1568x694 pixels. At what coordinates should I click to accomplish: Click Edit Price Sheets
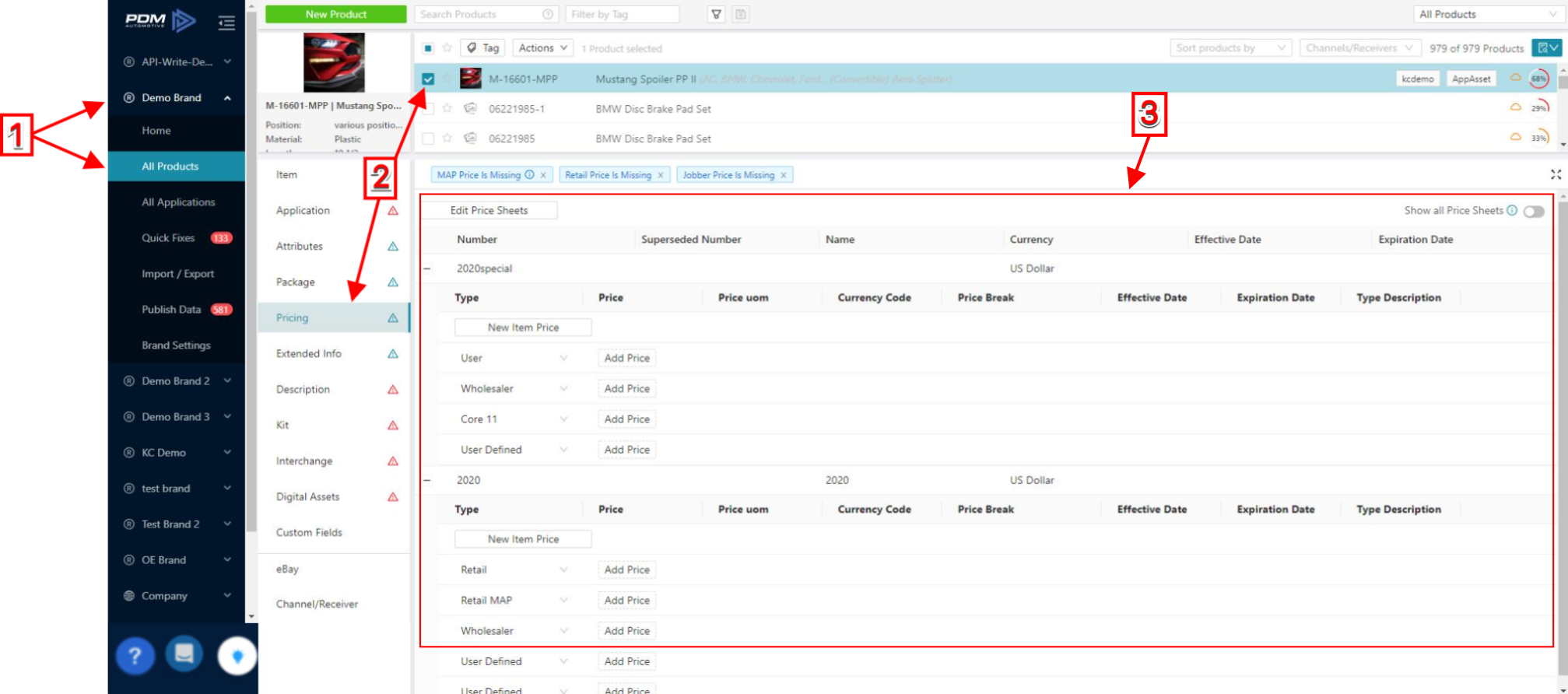pyautogui.click(x=489, y=210)
